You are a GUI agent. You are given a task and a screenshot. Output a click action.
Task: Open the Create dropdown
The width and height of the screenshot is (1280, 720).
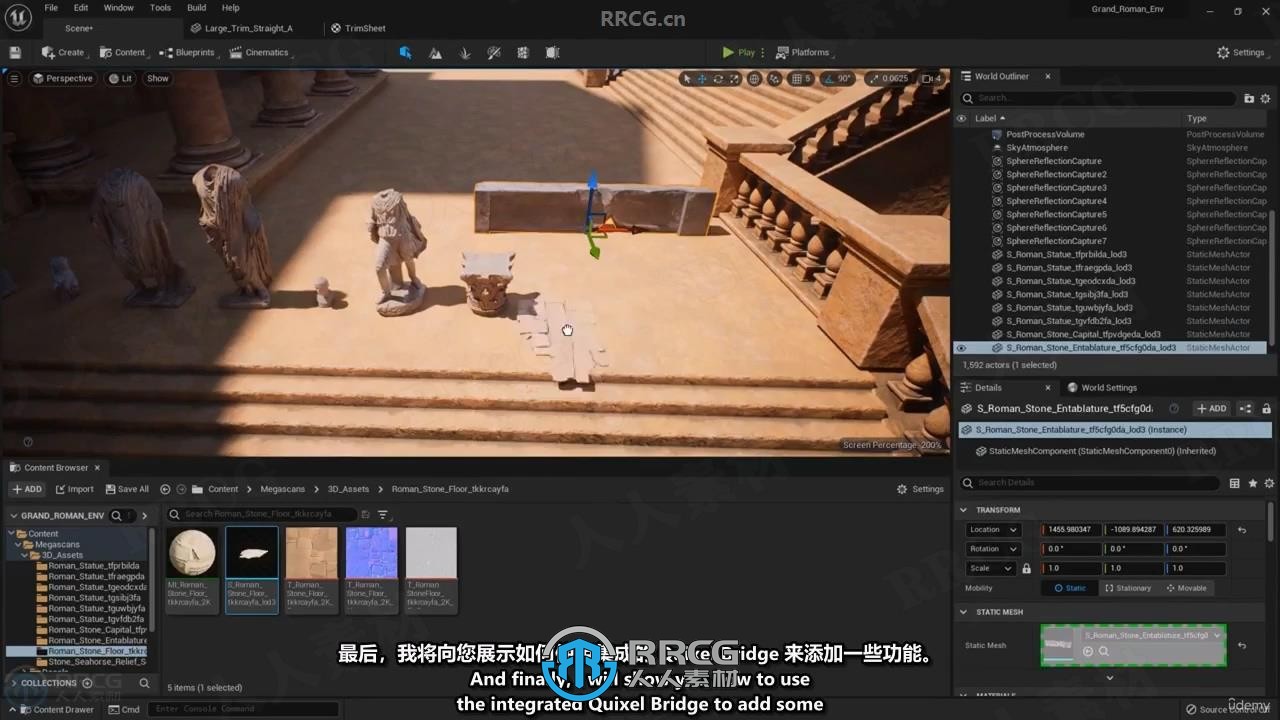(63, 52)
